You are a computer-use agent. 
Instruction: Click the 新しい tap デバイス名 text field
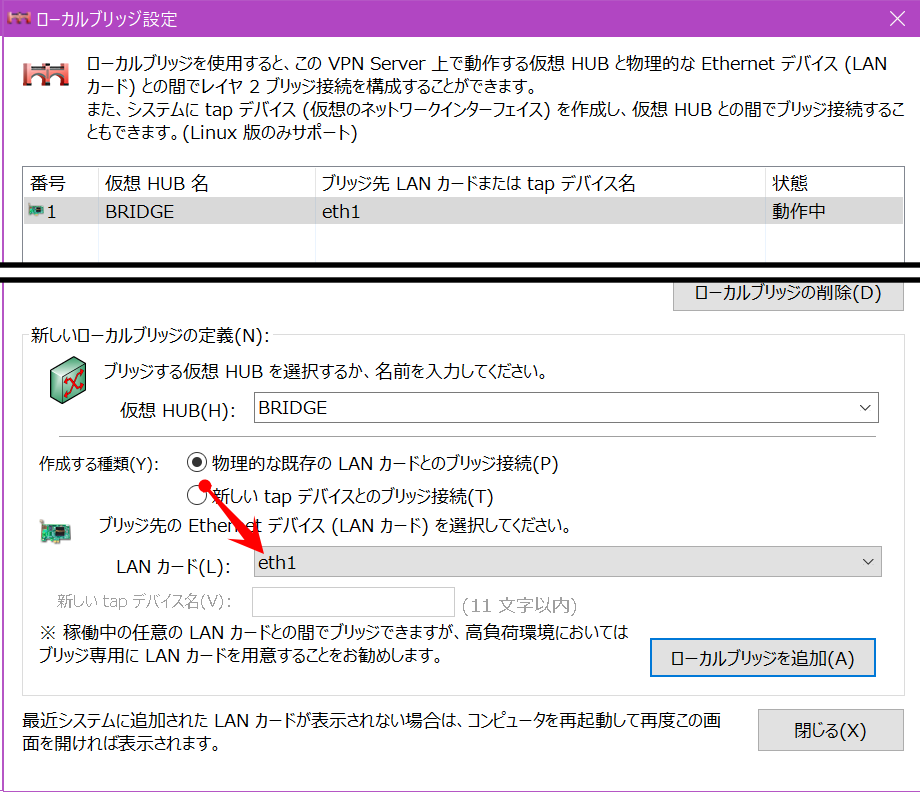pyautogui.click(x=354, y=602)
